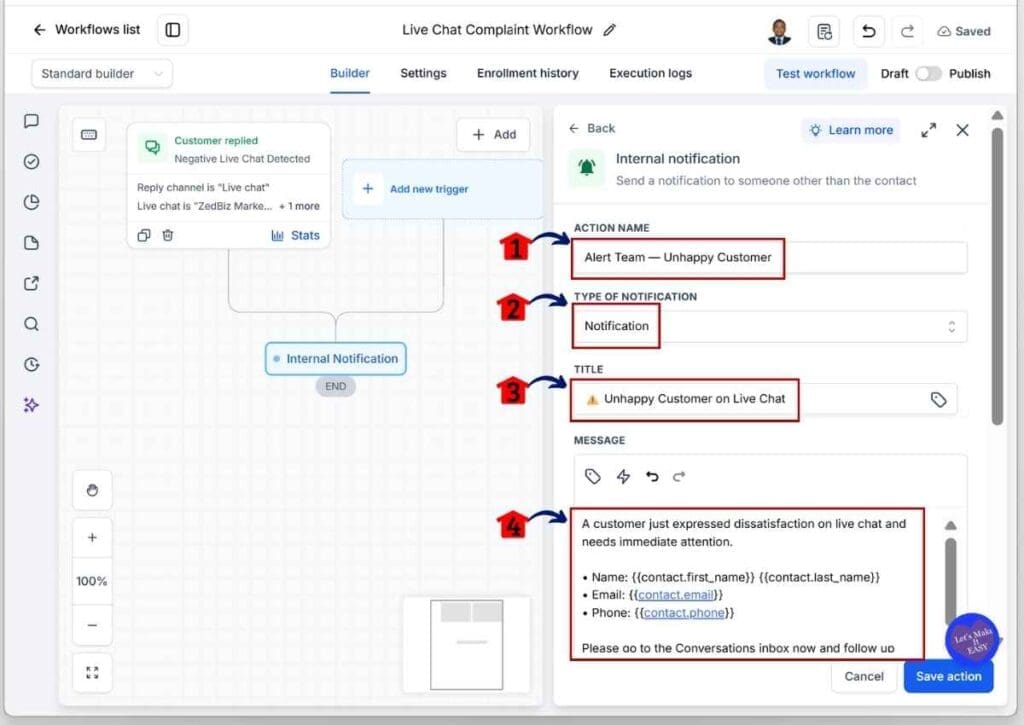Open Type of Notification dropdown
The width and height of the screenshot is (1024, 725).
click(x=770, y=326)
